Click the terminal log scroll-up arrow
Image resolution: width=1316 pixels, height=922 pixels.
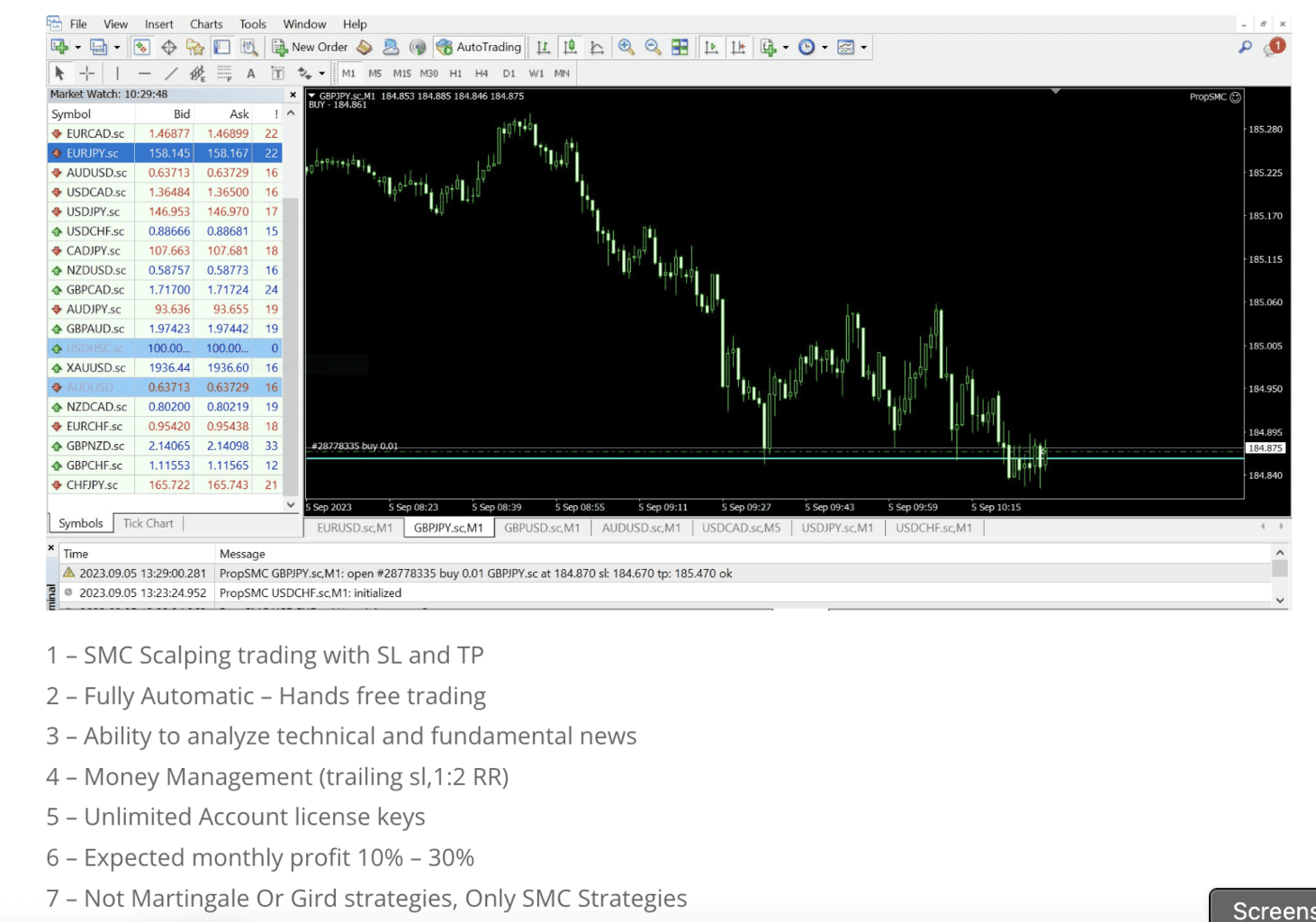pyautogui.click(x=1280, y=552)
